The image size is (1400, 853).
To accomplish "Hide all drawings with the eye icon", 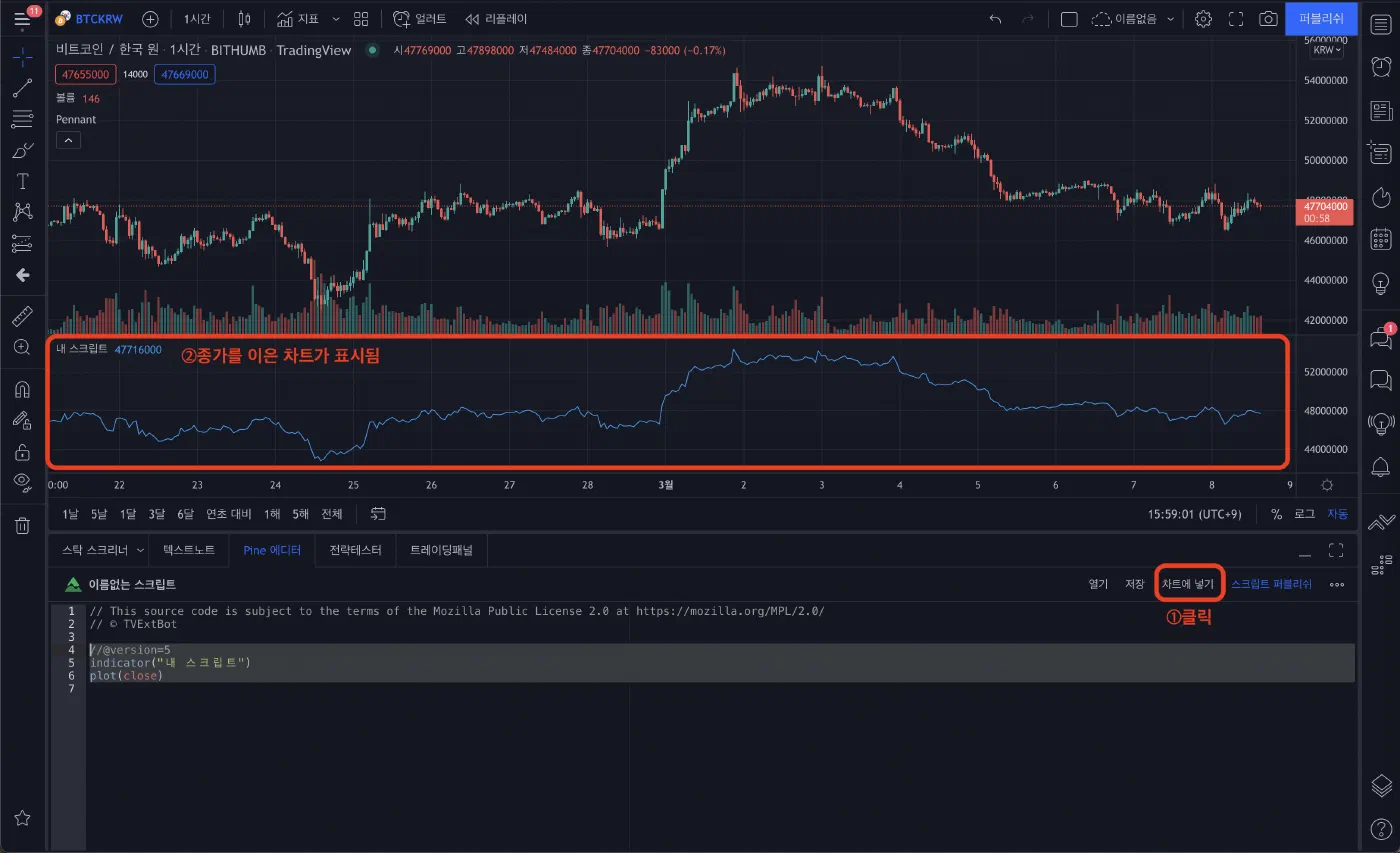I will 22,482.
